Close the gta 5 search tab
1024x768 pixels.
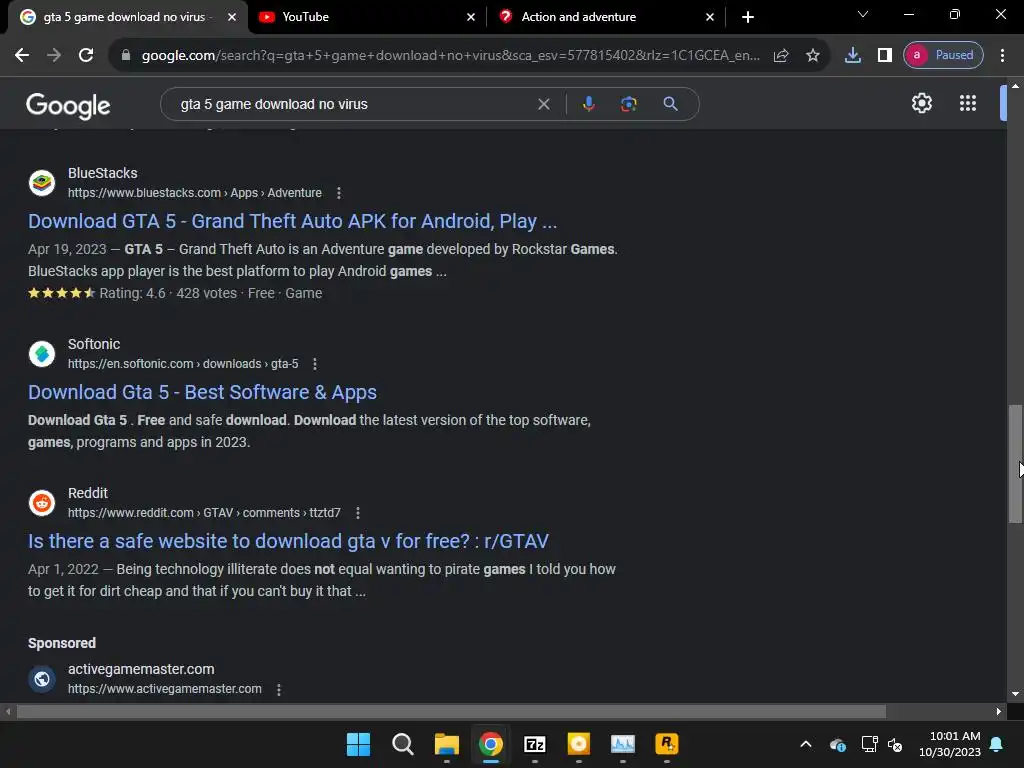click(x=232, y=17)
